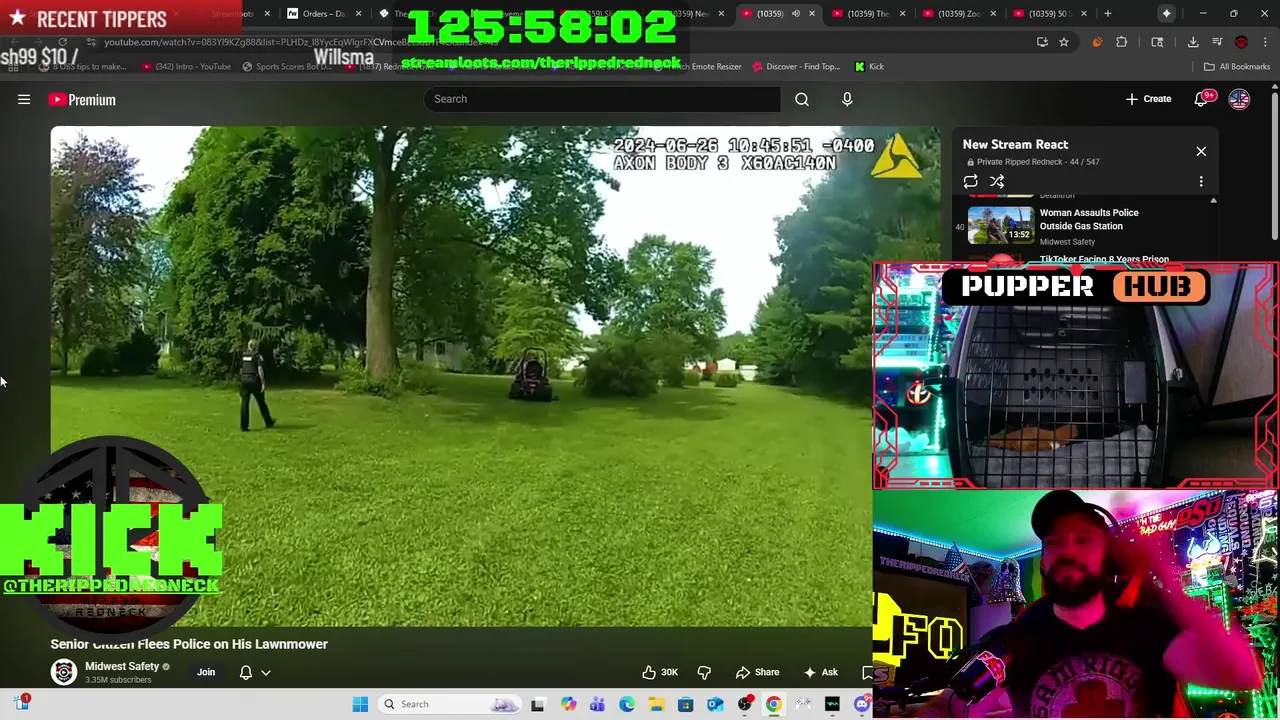Open Woman Assaults Police Outside Gas Station thumbnail
1280x720 pixels.
1001,225
